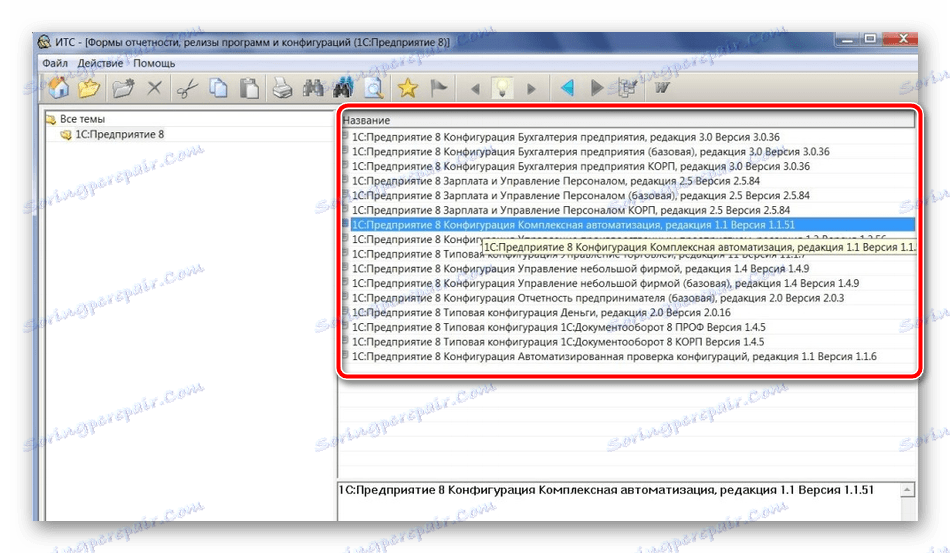Click the tree structure toolbar icon

pyautogui.click(x=626, y=88)
